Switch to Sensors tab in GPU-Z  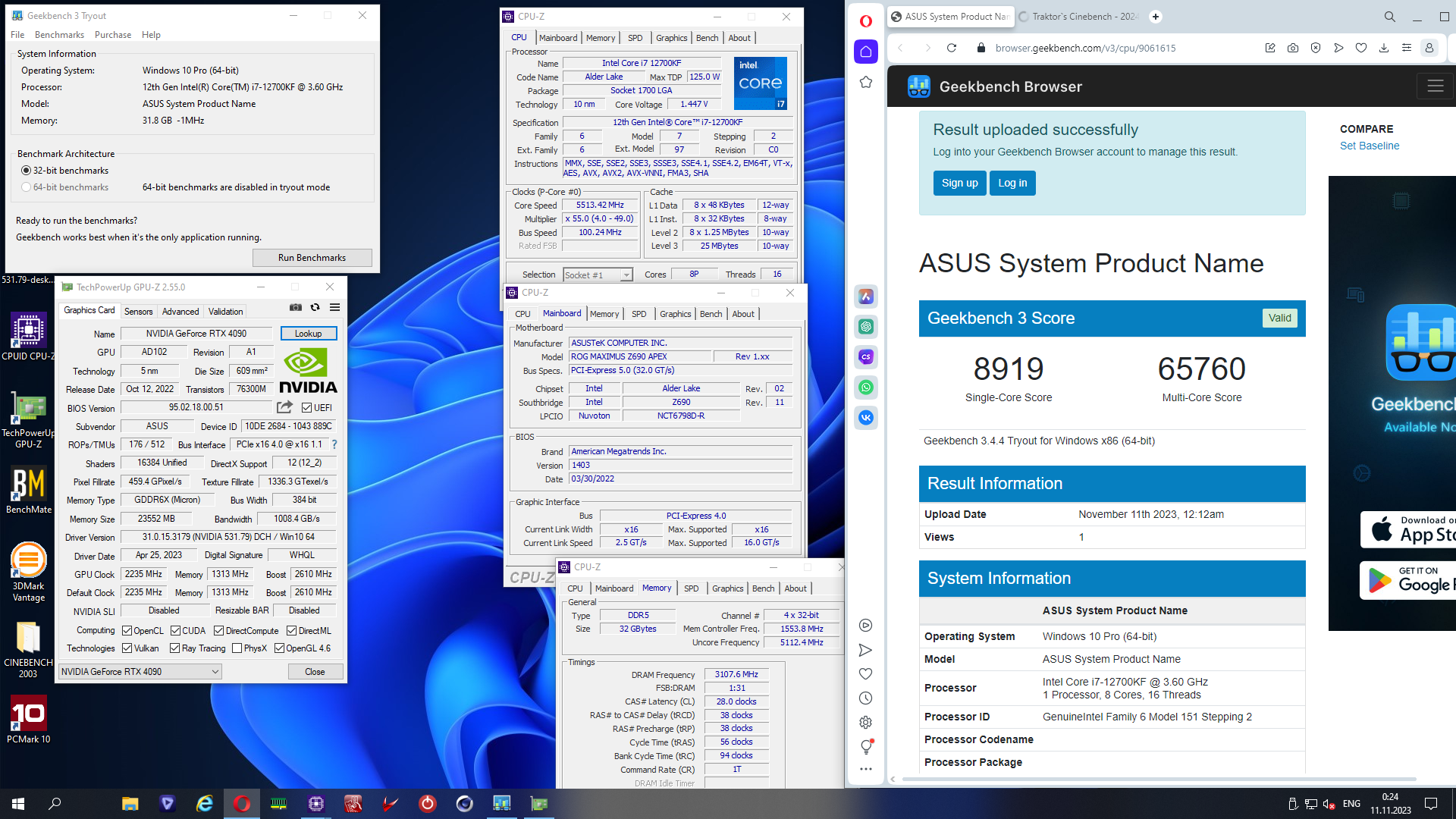pos(139,312)
